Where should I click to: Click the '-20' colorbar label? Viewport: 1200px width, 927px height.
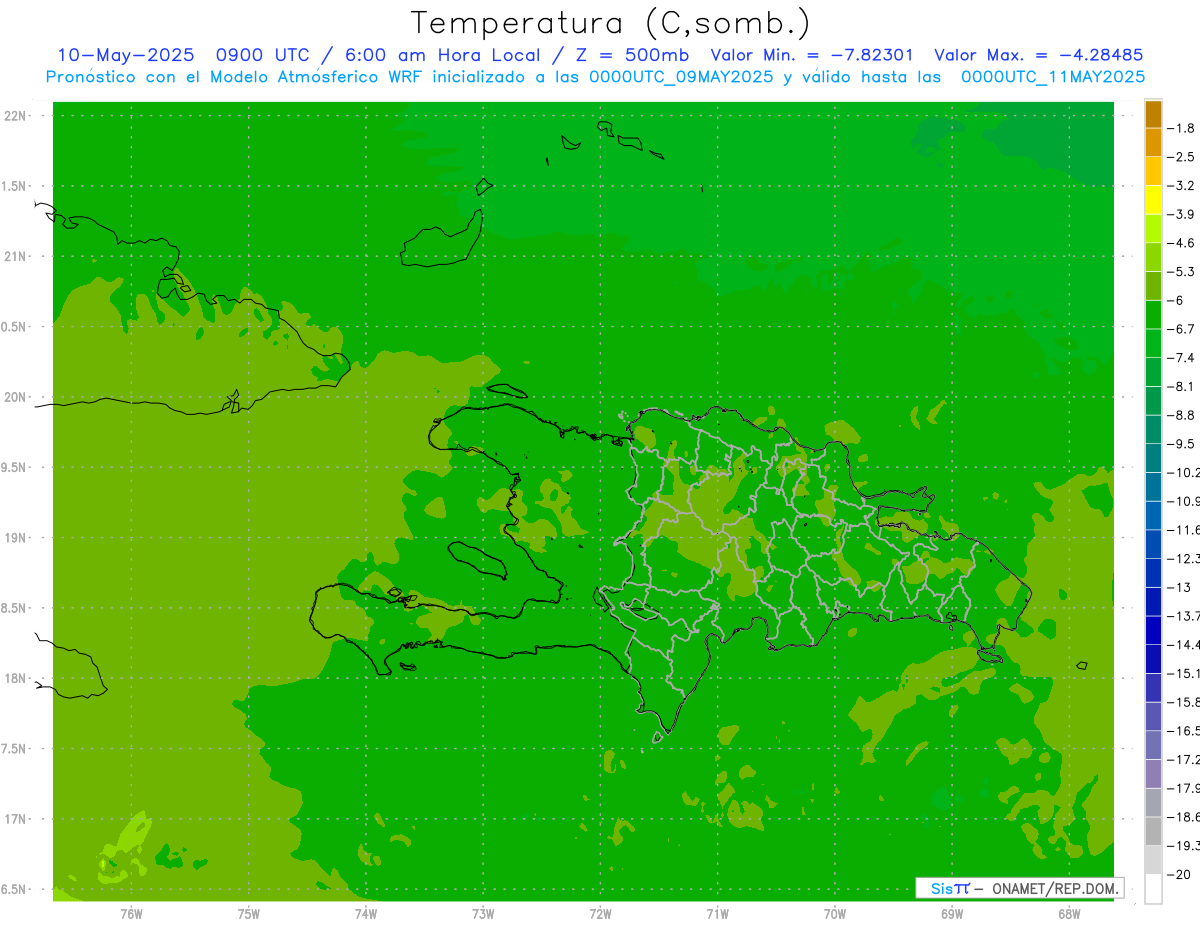point(1177,875)
